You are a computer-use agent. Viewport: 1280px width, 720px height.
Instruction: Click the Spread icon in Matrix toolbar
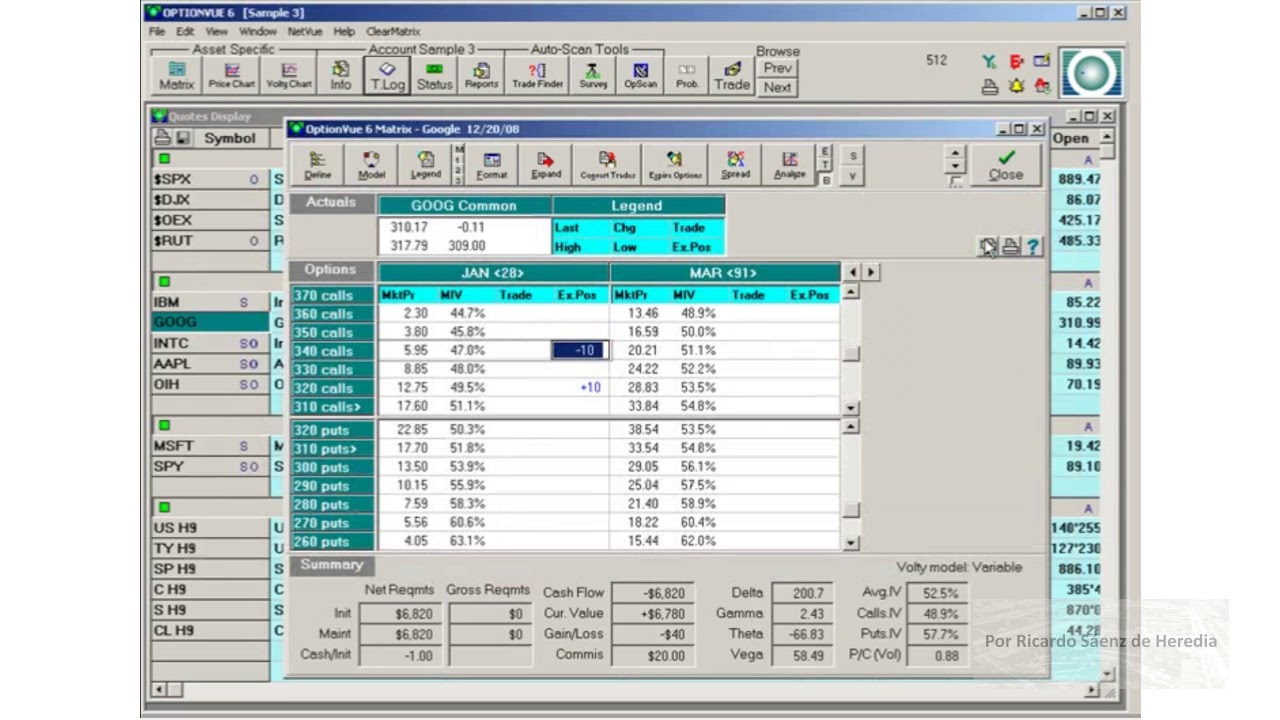pos(736,165)
